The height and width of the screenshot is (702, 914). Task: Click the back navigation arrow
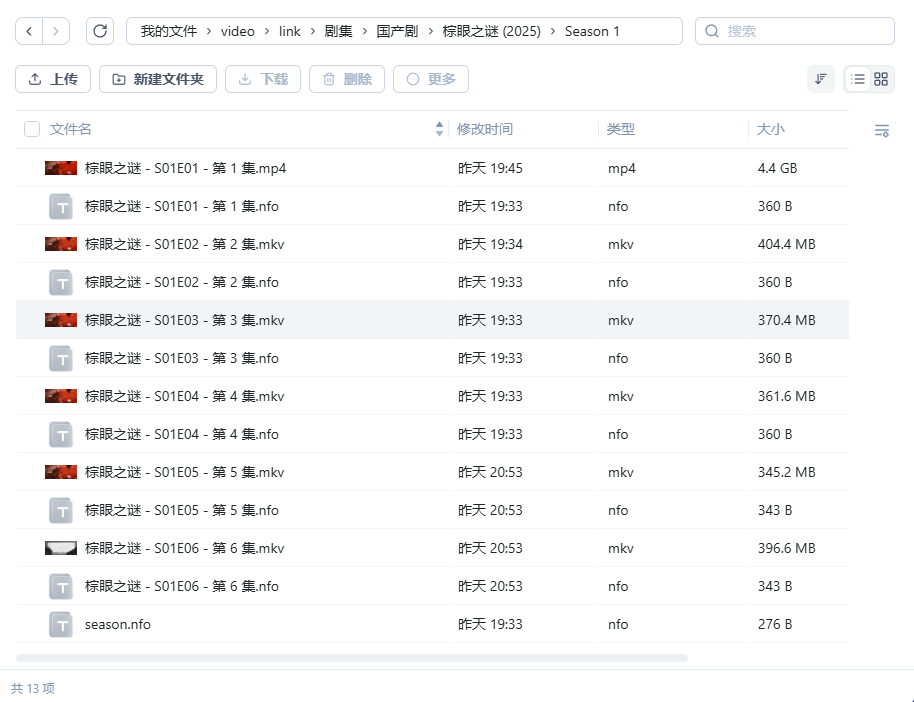pyautogui.click(x=29, y=31)
